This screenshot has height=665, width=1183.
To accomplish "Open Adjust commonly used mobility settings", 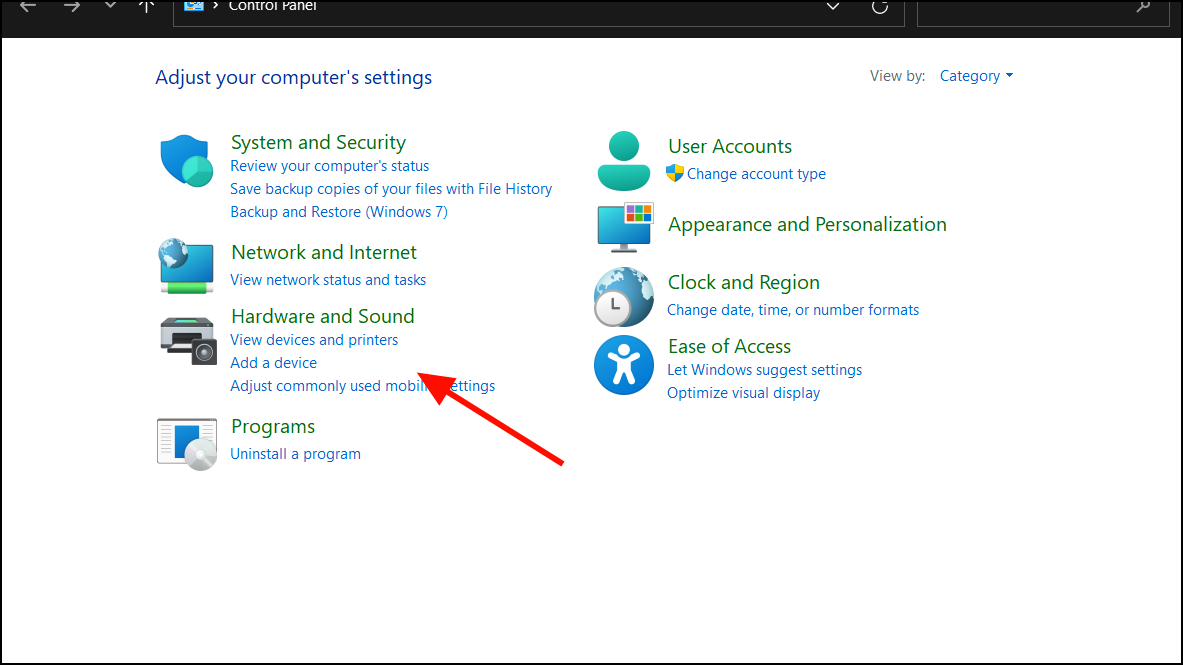I will click(363, 386).
